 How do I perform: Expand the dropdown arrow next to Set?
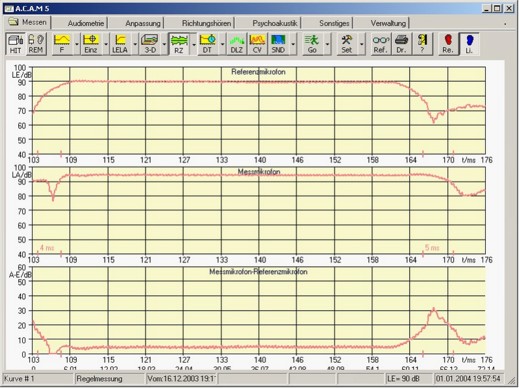(x=362, y=44)
